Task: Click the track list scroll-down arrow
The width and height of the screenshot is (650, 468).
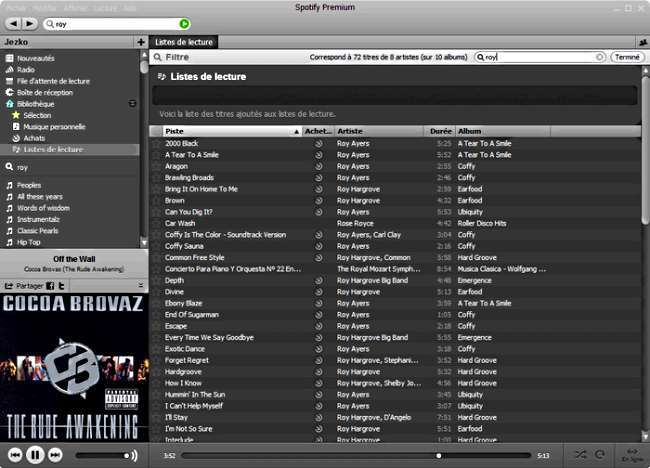Action: pos(645,436)
